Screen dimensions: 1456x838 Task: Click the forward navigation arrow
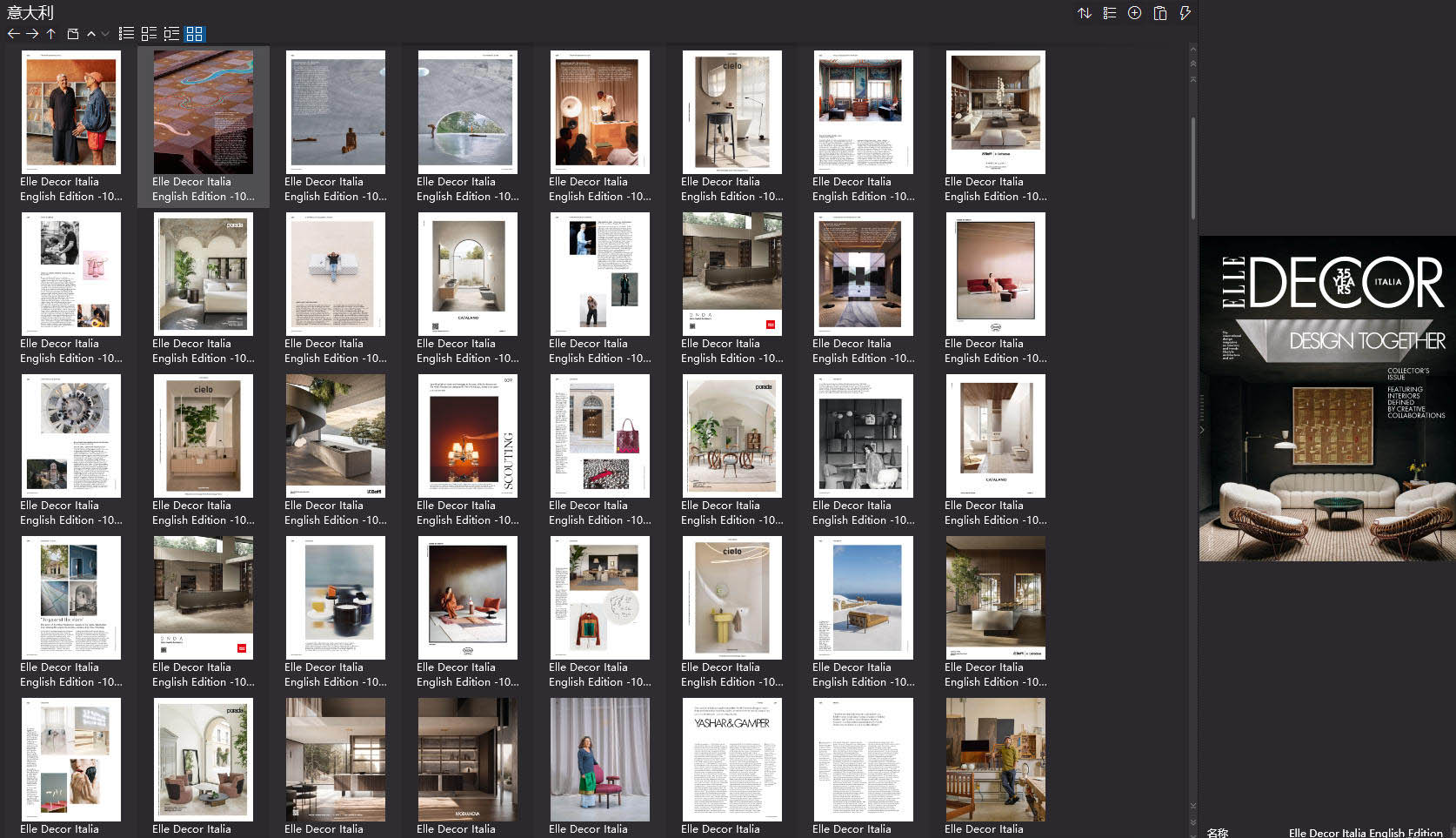point(31,34)
